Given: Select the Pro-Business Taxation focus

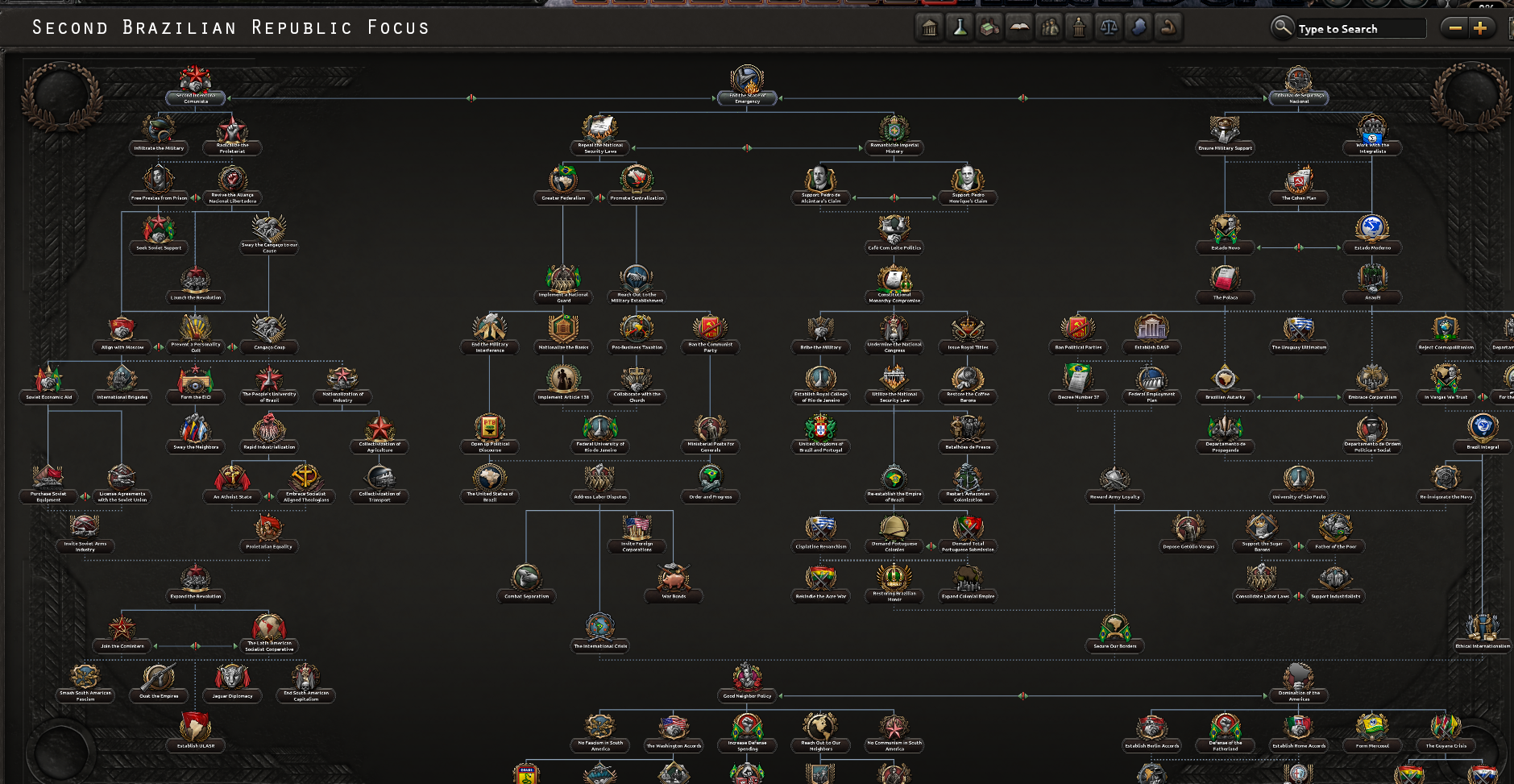Looking at the screenshot, I should [x=637, y=334].
